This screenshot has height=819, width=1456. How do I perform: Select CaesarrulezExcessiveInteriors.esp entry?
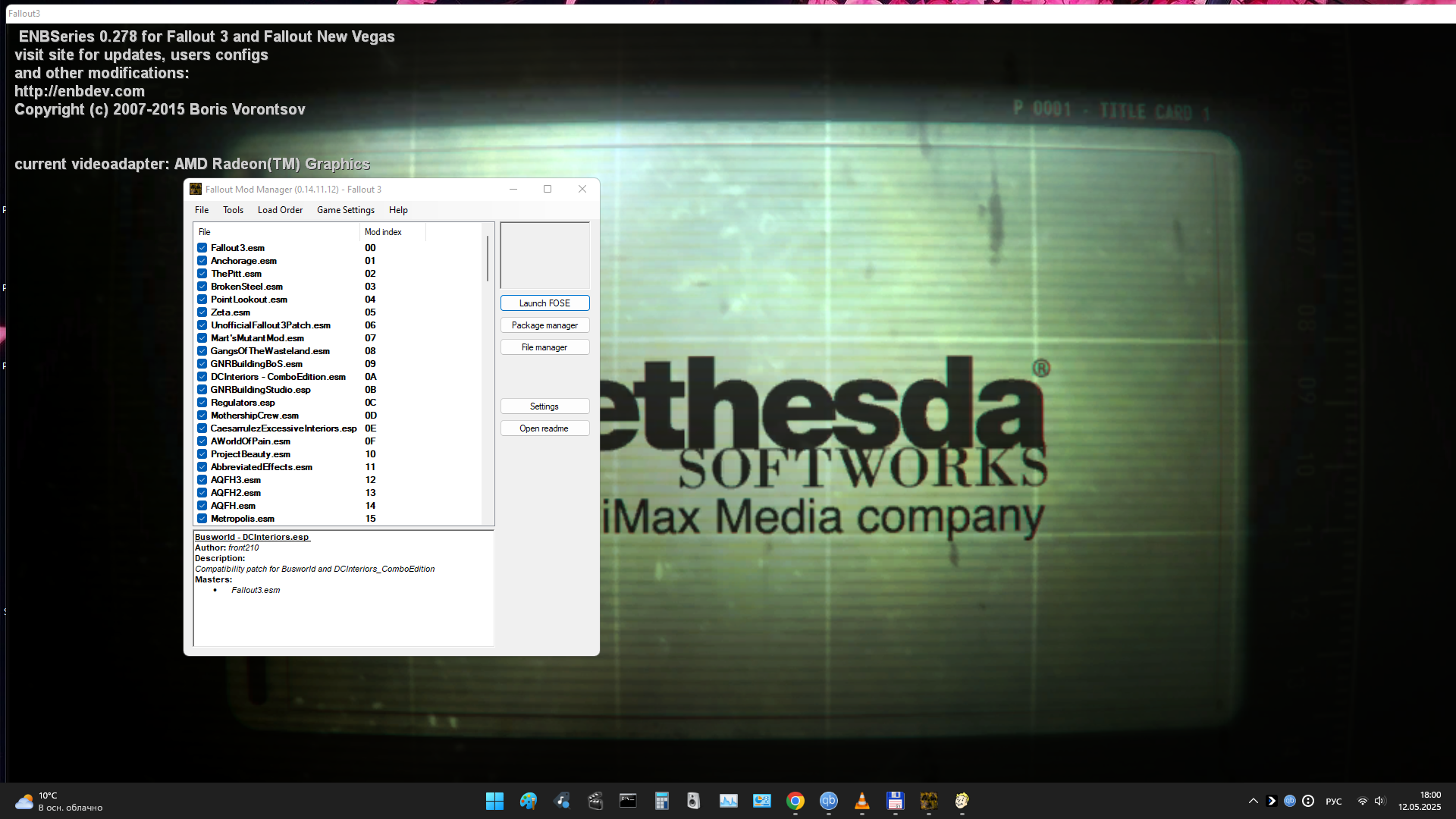coord(283,428)
